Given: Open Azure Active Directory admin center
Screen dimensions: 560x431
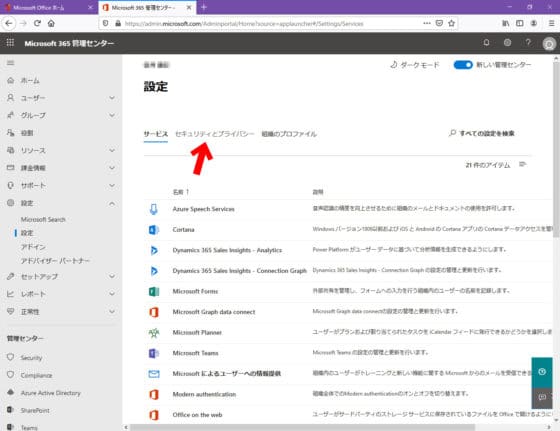Looking at the screenshot, I should point(50,393).
